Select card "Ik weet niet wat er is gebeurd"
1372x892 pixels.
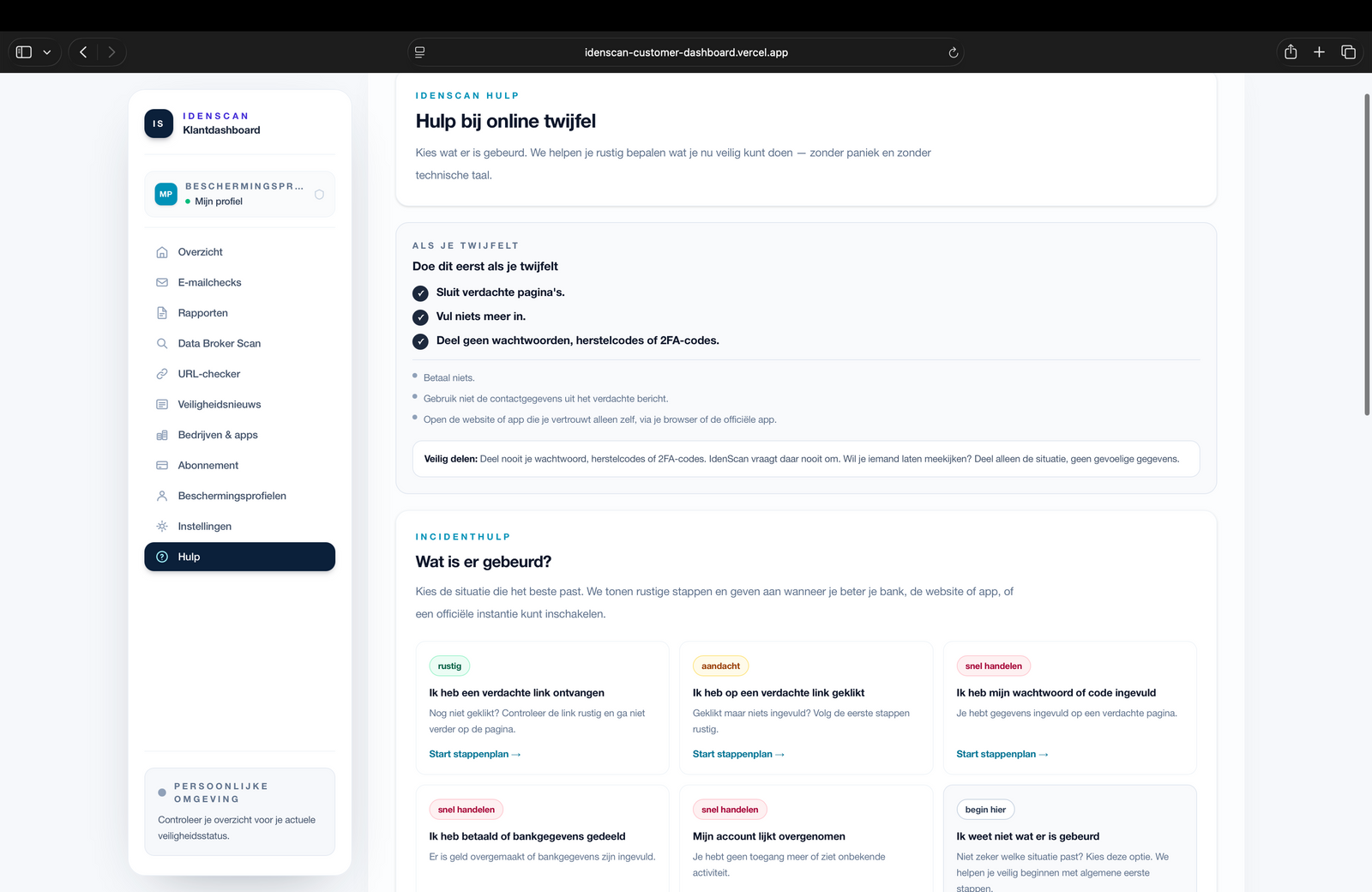click(x=1070, y=839)
